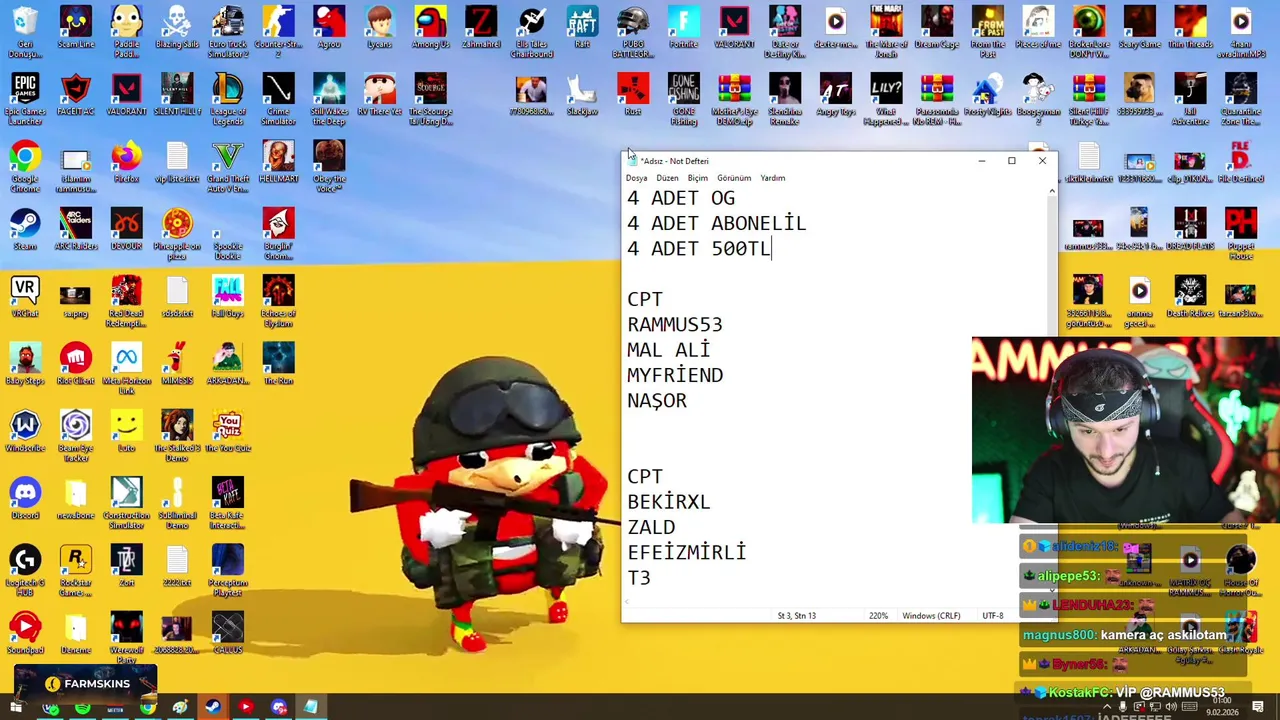Click the text 'BEKİRXL' in Notepad
Image resolution: width=1280 pixels, height=720 pixels.
coord(668,501)
